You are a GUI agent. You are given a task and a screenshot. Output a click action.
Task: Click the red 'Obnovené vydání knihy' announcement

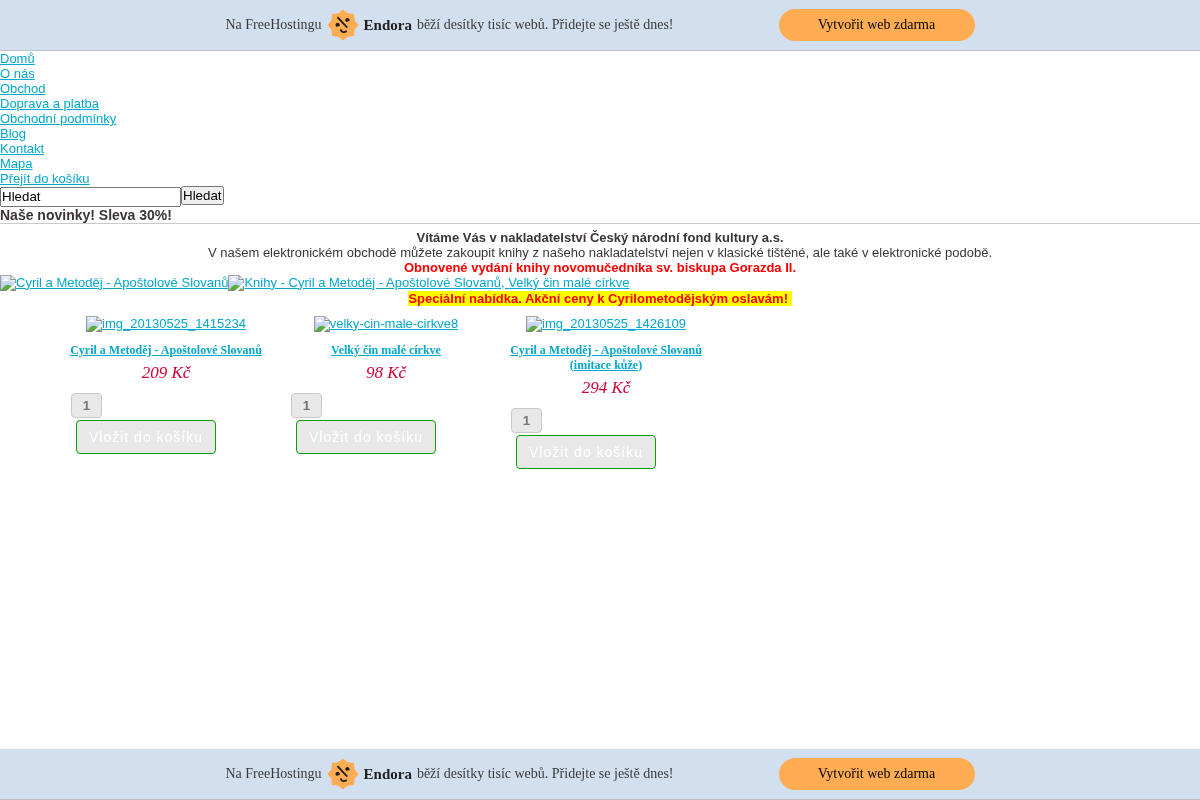[x=600, y=268]
